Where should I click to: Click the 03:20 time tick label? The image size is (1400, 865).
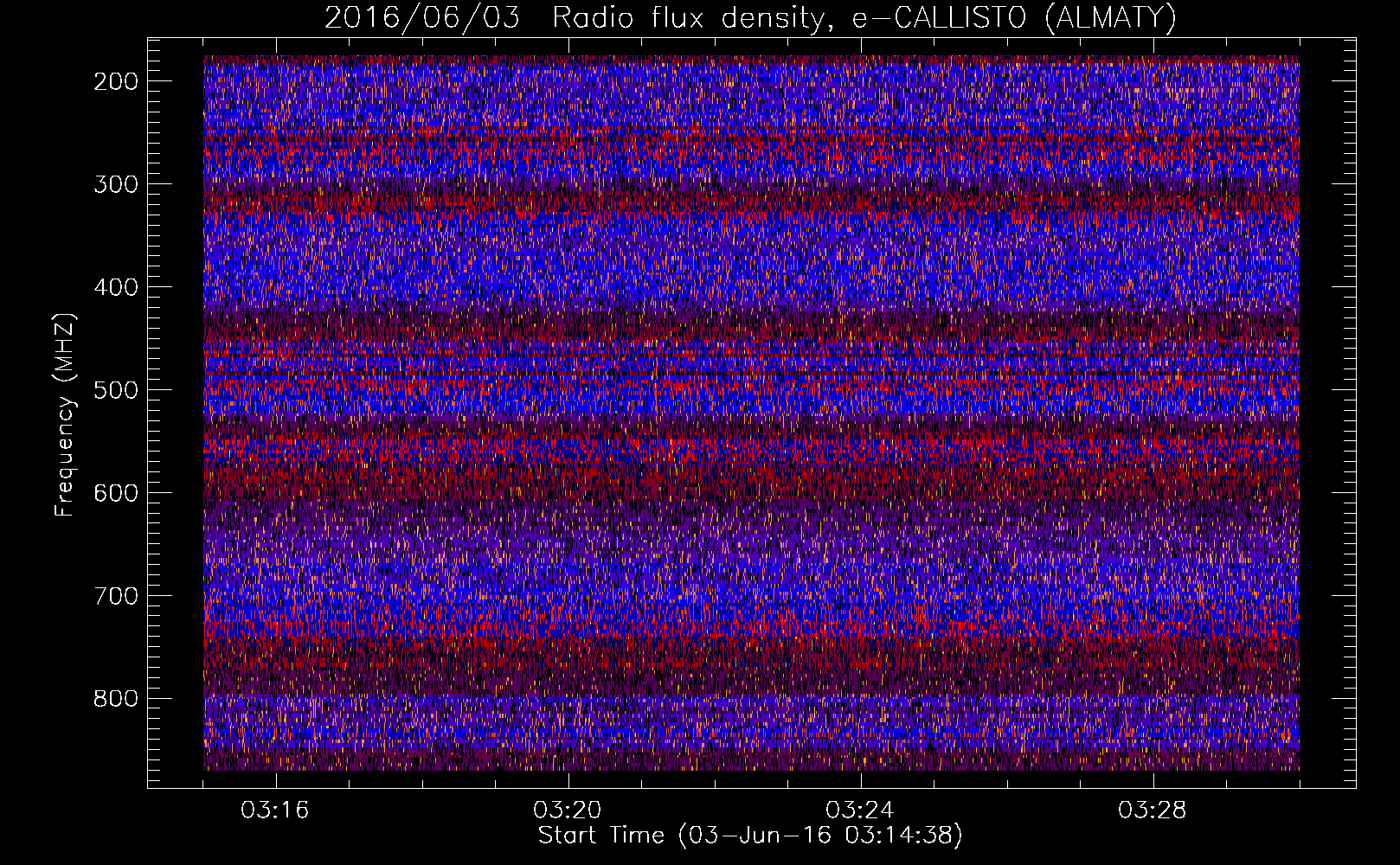[568, 811]
